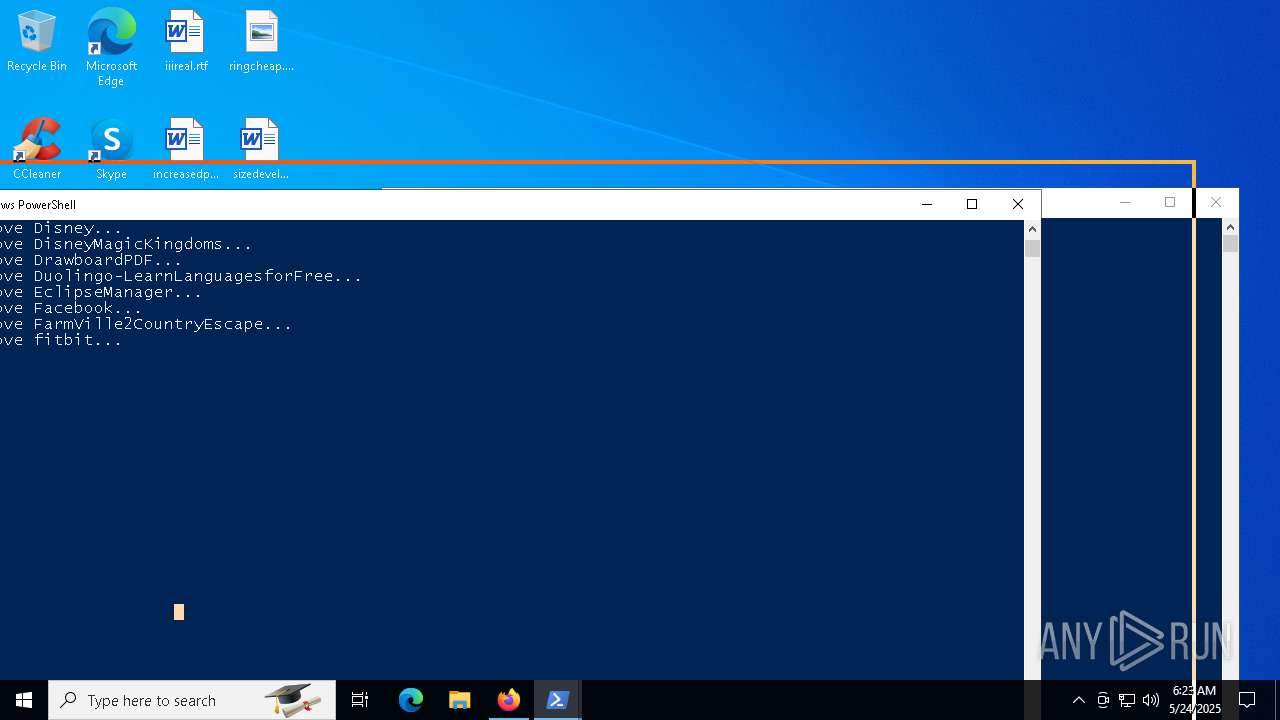
Task: Click the background window scrollbar up arrow
Action: (x=1231, y=226)
